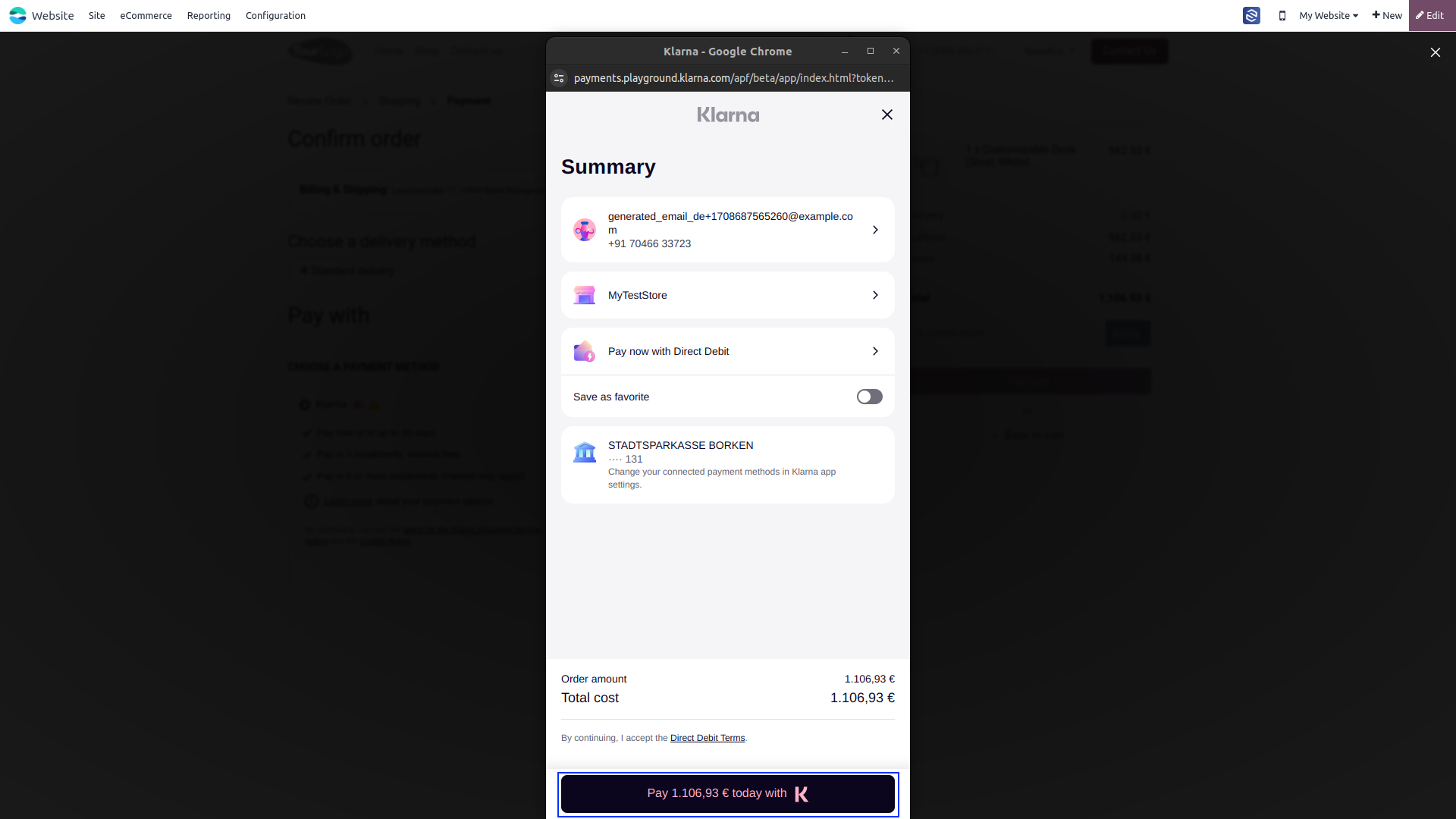
Task: Click the Edit button with pencil
Action: tap(1430, 15)
